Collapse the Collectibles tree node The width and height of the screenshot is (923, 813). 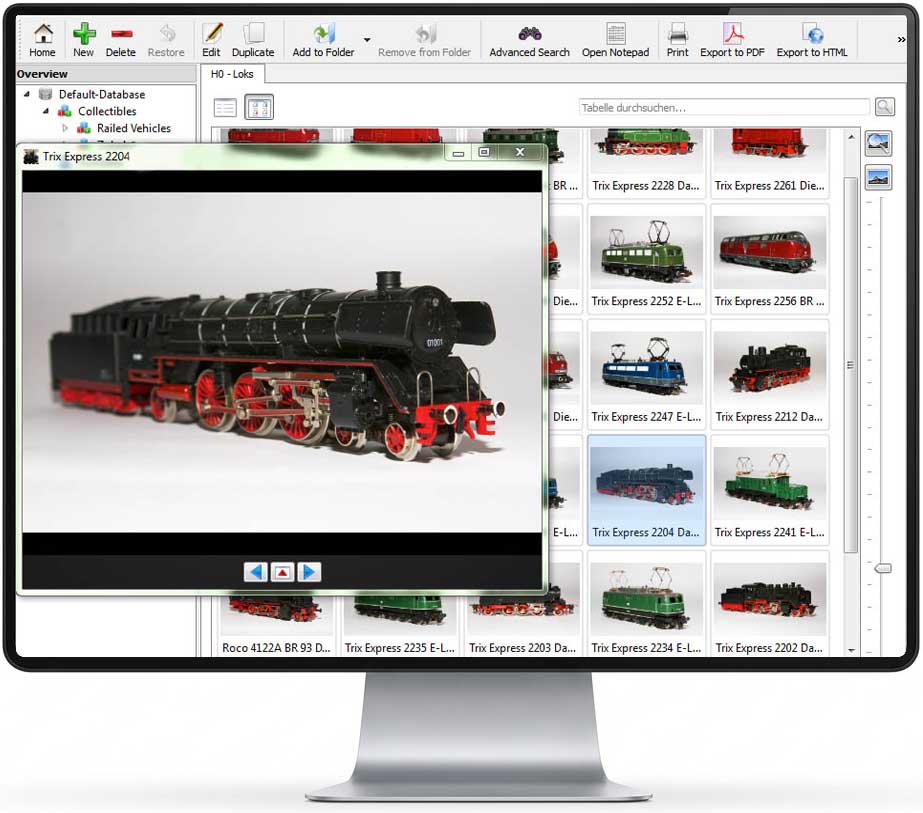(x=45, y=111)
